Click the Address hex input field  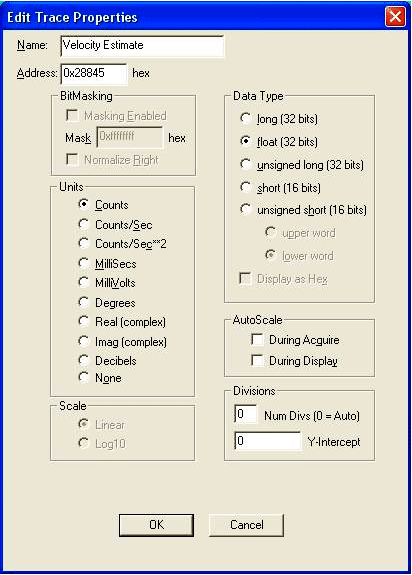click(94, 74)
